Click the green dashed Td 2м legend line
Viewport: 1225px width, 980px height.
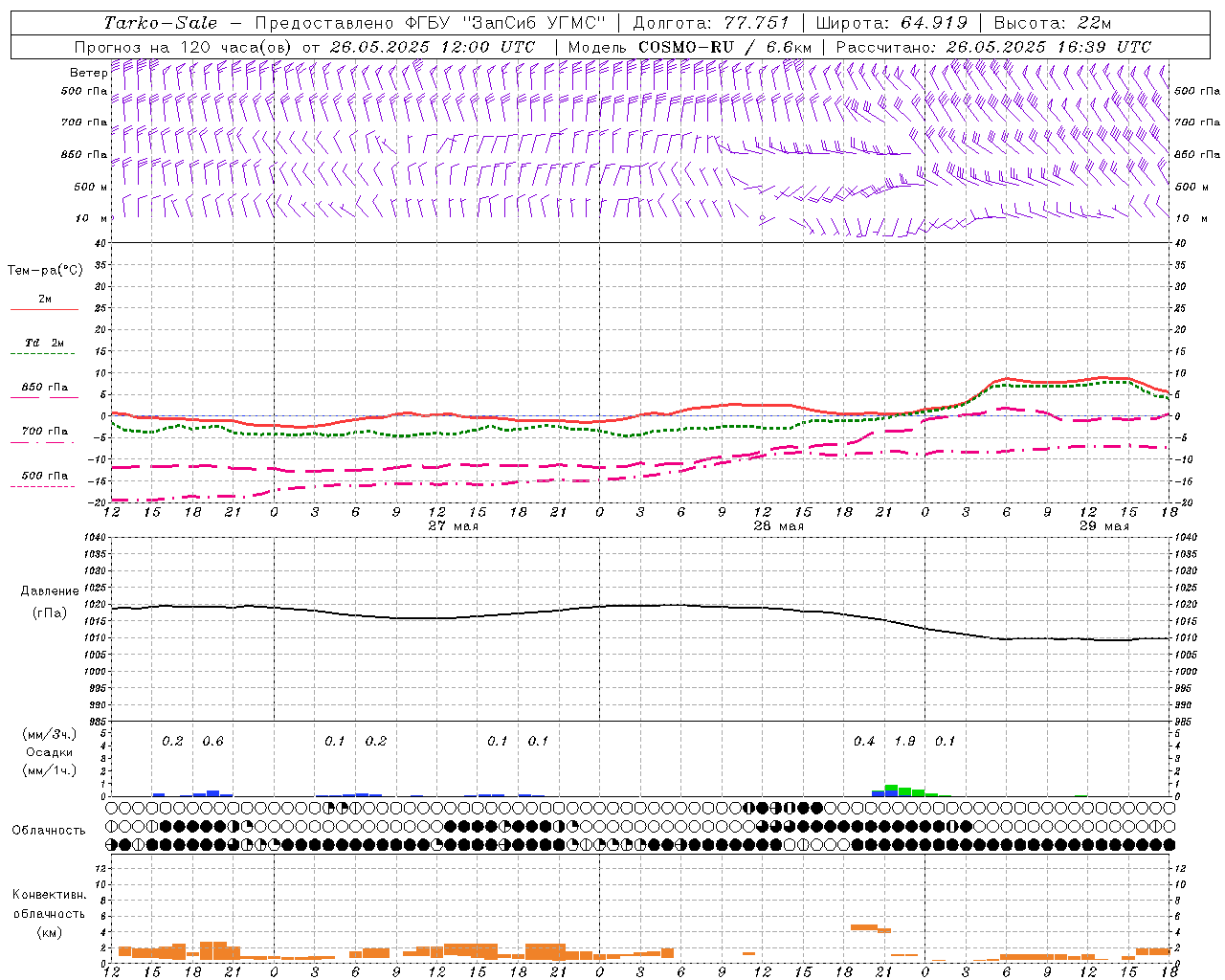(42, 354)
